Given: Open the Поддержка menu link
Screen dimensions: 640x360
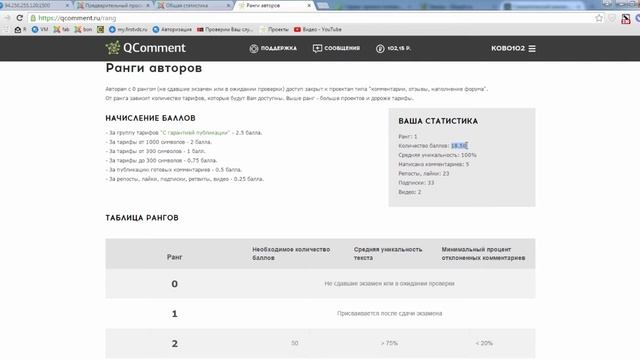Looking at the screenshot, I should pyautogui.click(x=278, y=48).
